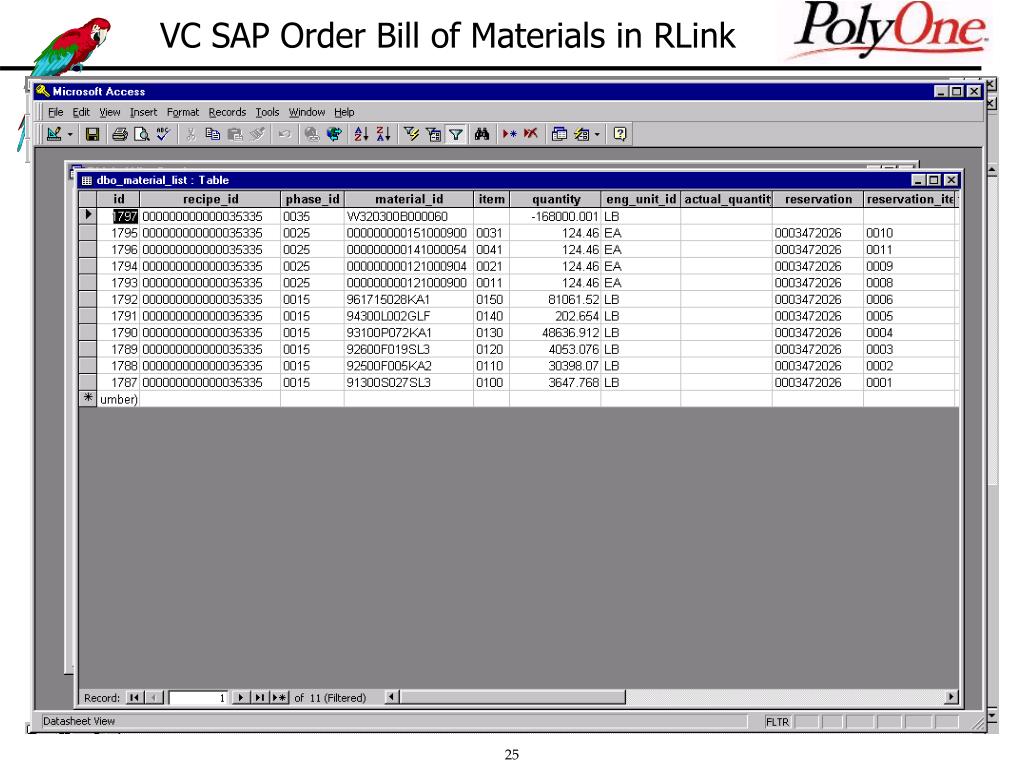
Task: Go to last record navigation button
Action: (x=260, y=697)
